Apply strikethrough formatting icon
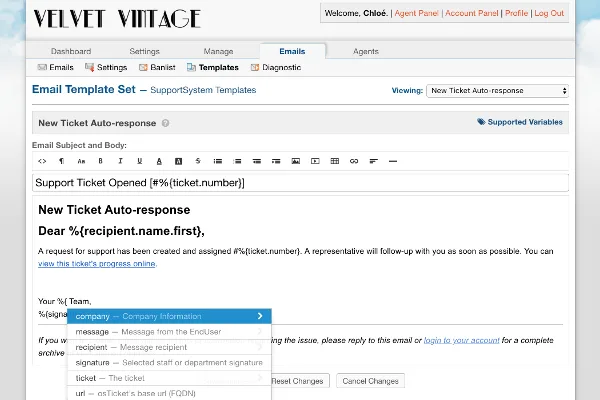Image resolution: width=600 pixels, height=400 pixels. 198,161
